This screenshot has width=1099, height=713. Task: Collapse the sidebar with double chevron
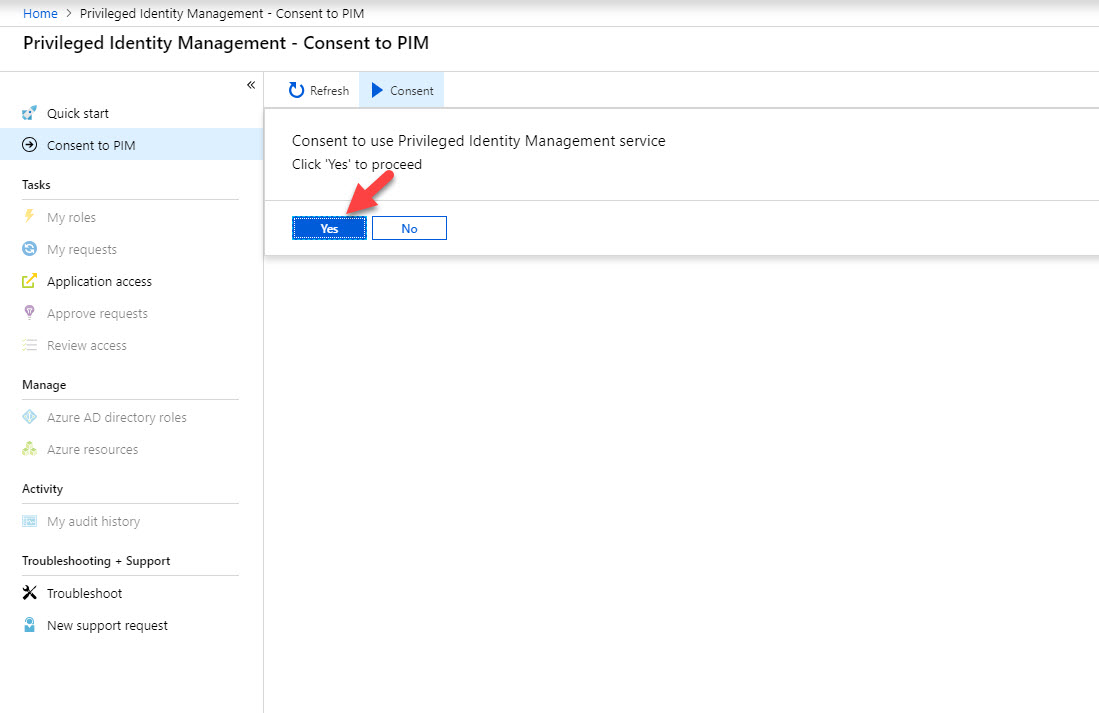tap(251, 85)
